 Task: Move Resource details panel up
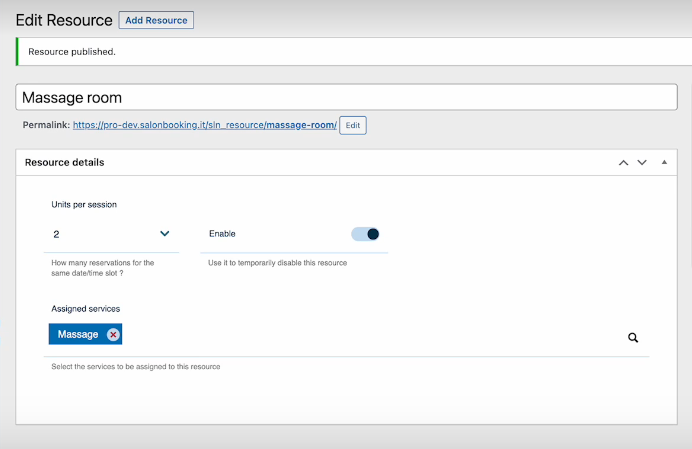coord(623,162)
